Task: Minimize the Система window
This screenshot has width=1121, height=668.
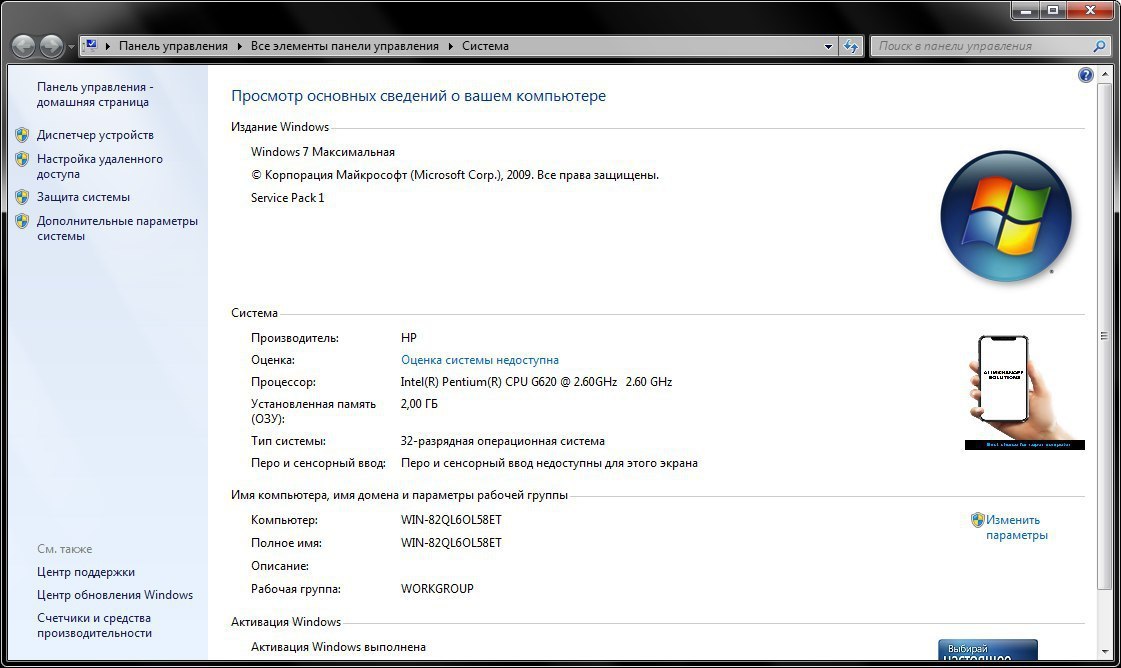Action: 1027,11
